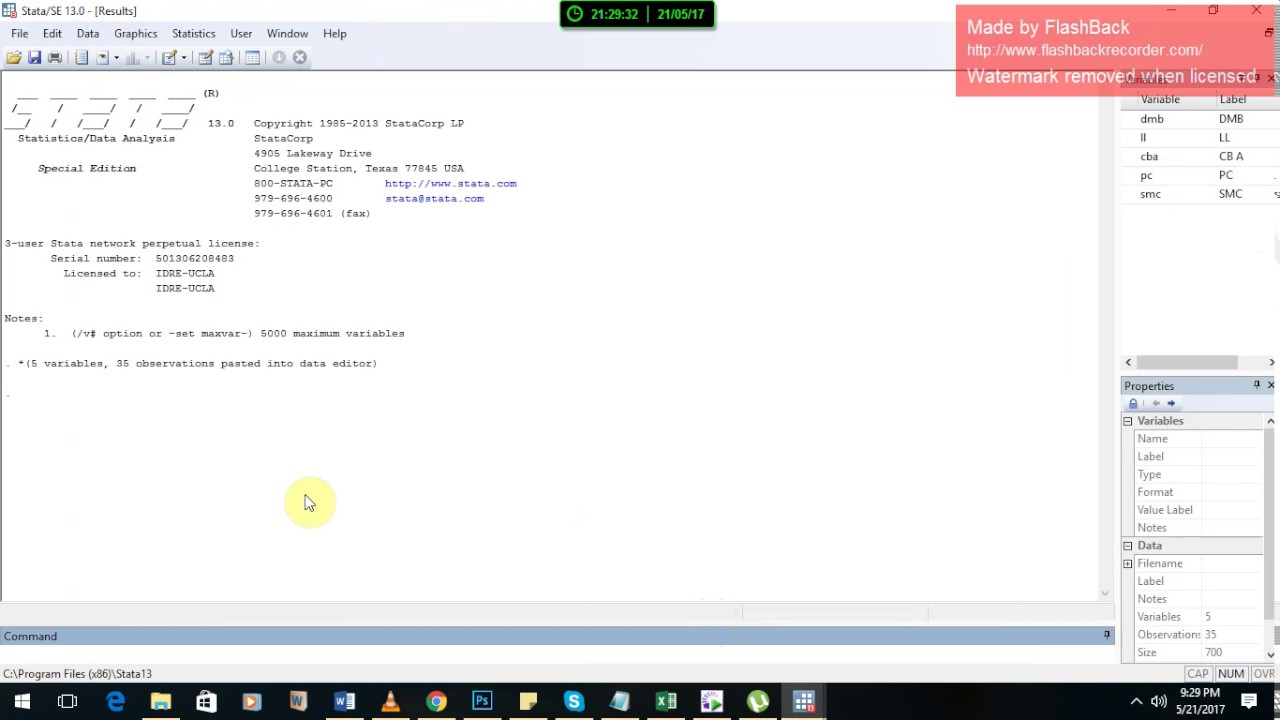Open Task View on the taskbar
Image resolution: width=1280 pixels, height=720 pixels.
68,701
